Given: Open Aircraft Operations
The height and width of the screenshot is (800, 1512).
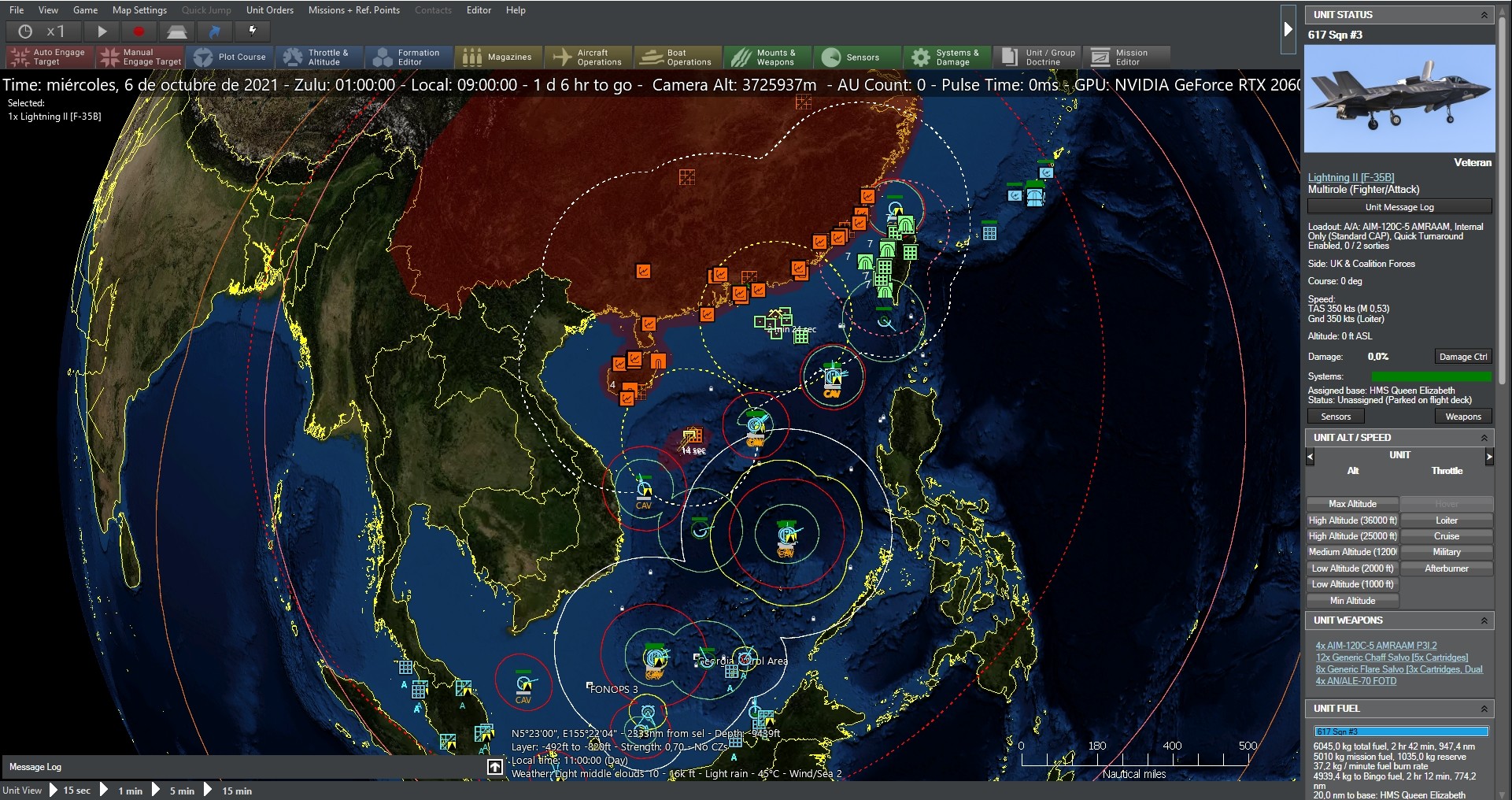Looking at the screenshot, I should (x=588, y=56).
